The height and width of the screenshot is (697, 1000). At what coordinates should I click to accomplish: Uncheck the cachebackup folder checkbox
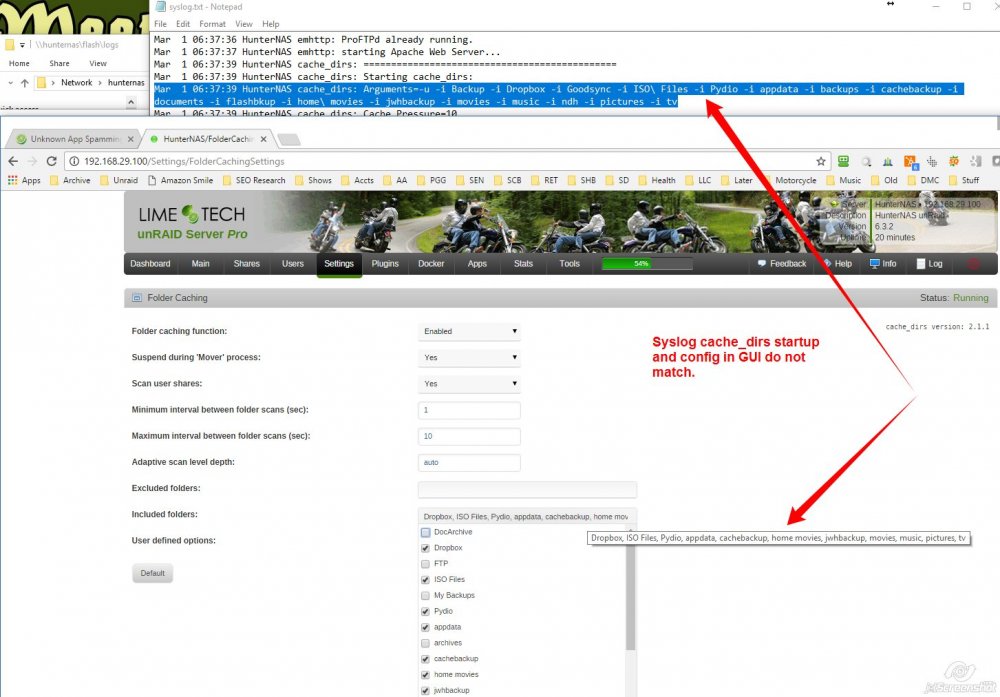point(425,659)
